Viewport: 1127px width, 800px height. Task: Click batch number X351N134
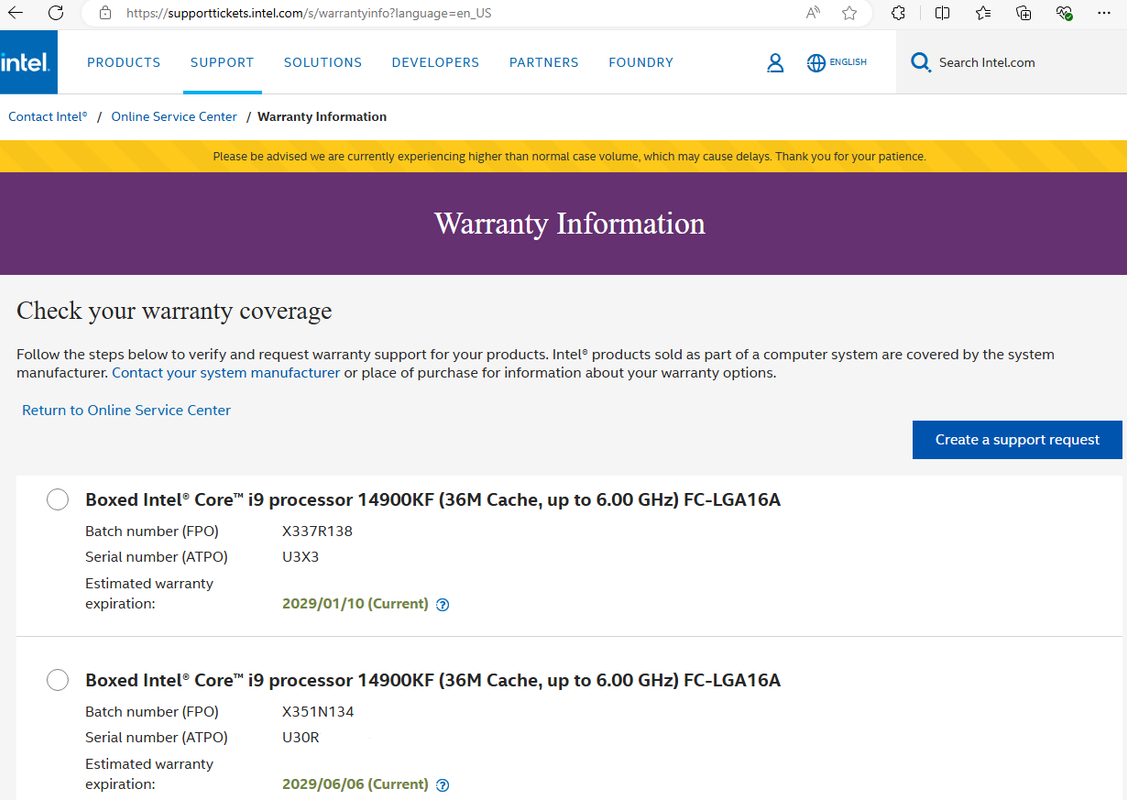pos(318,712)
